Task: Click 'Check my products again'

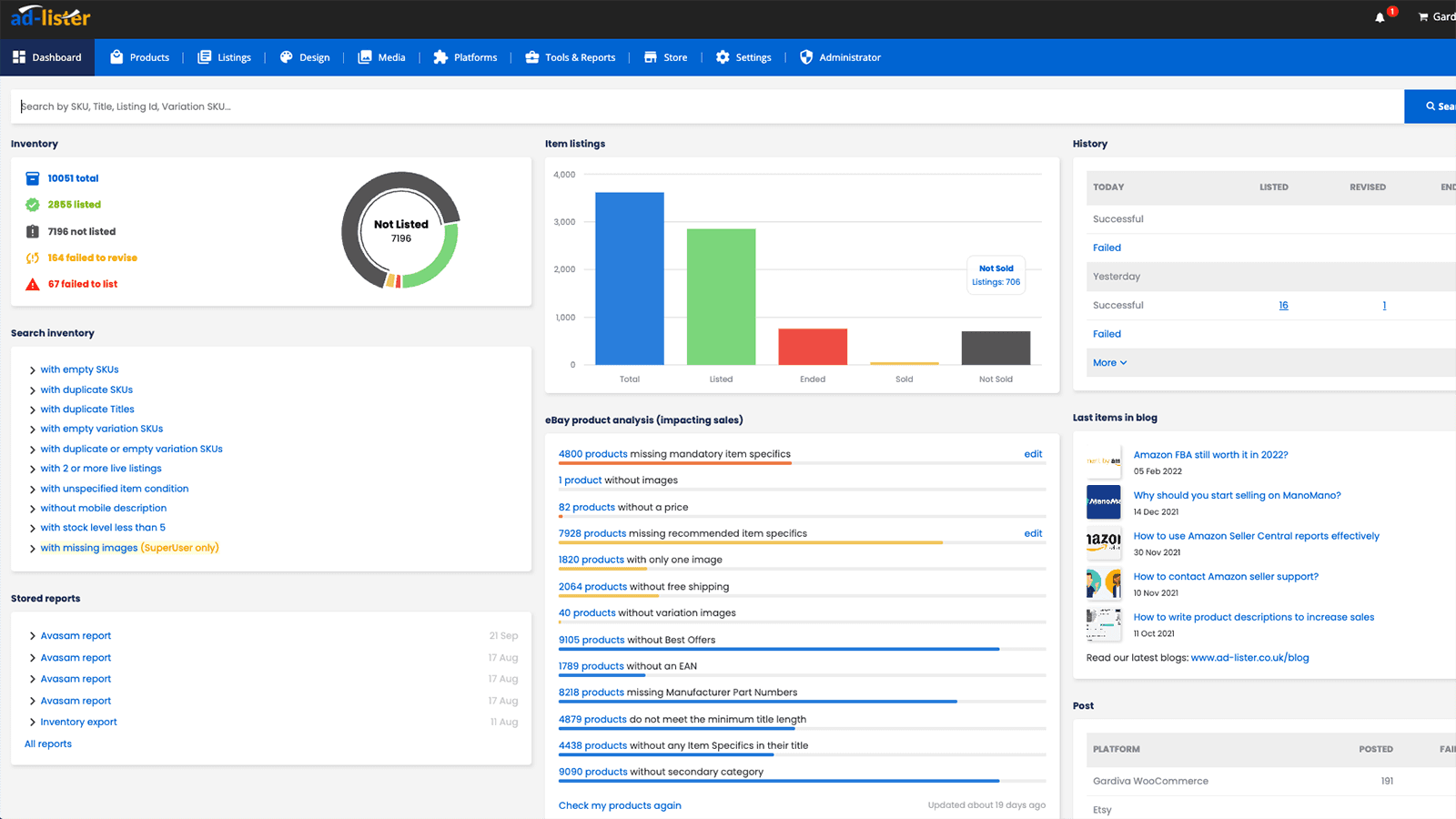Action: coord(620,805)
